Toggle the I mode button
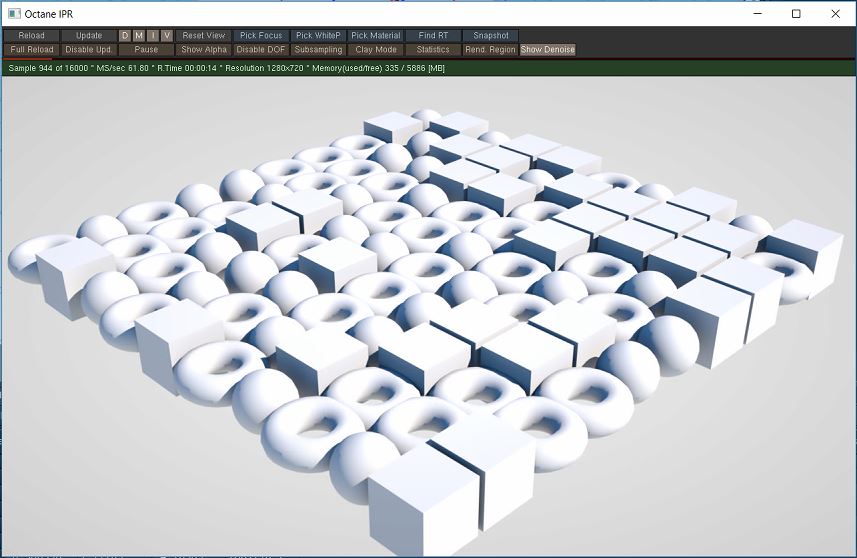 click(153, 36)
